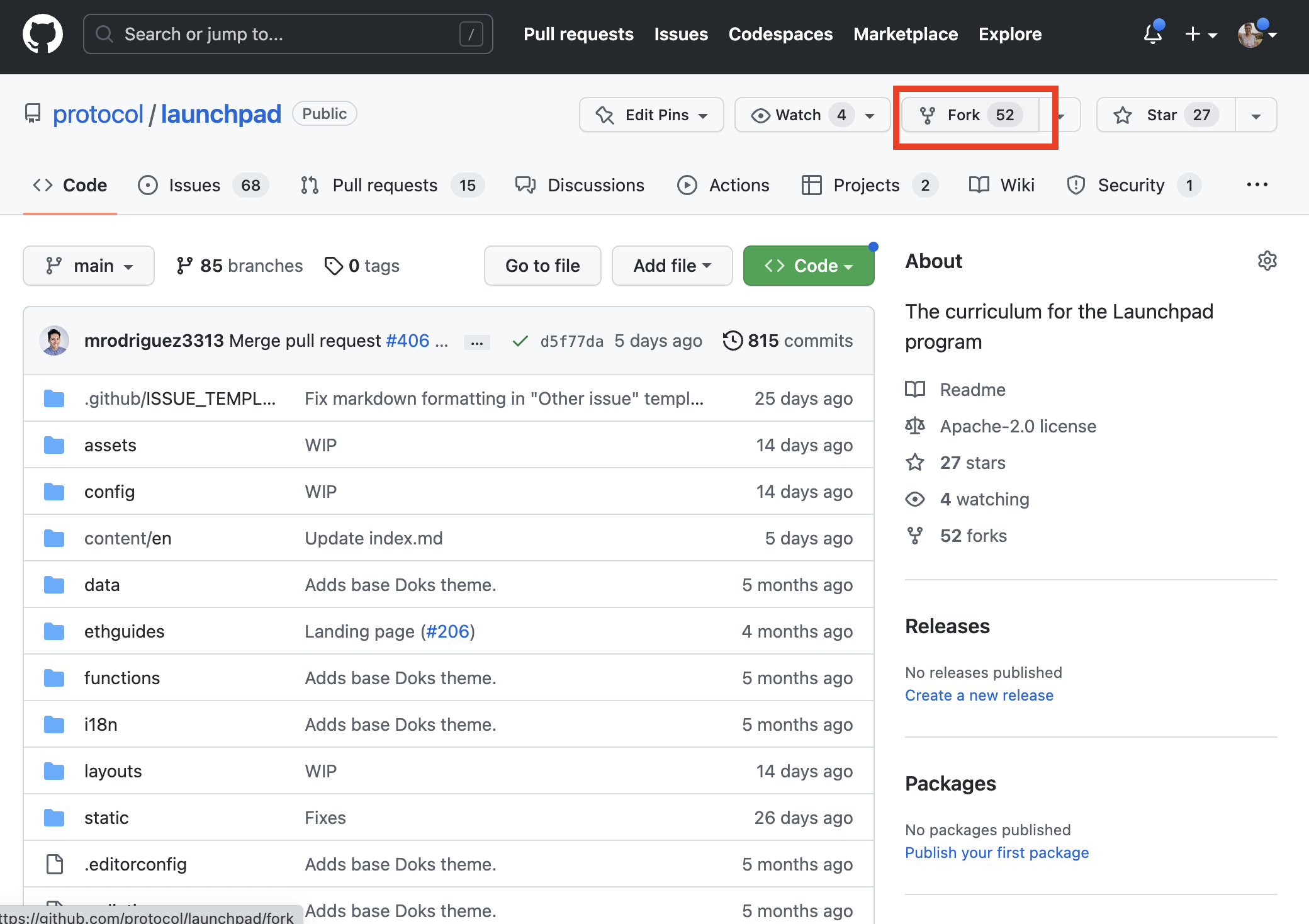Open the .editorconfig file
The height and width of the screenshot is (924, 1309).
click(x=135, y=864)
